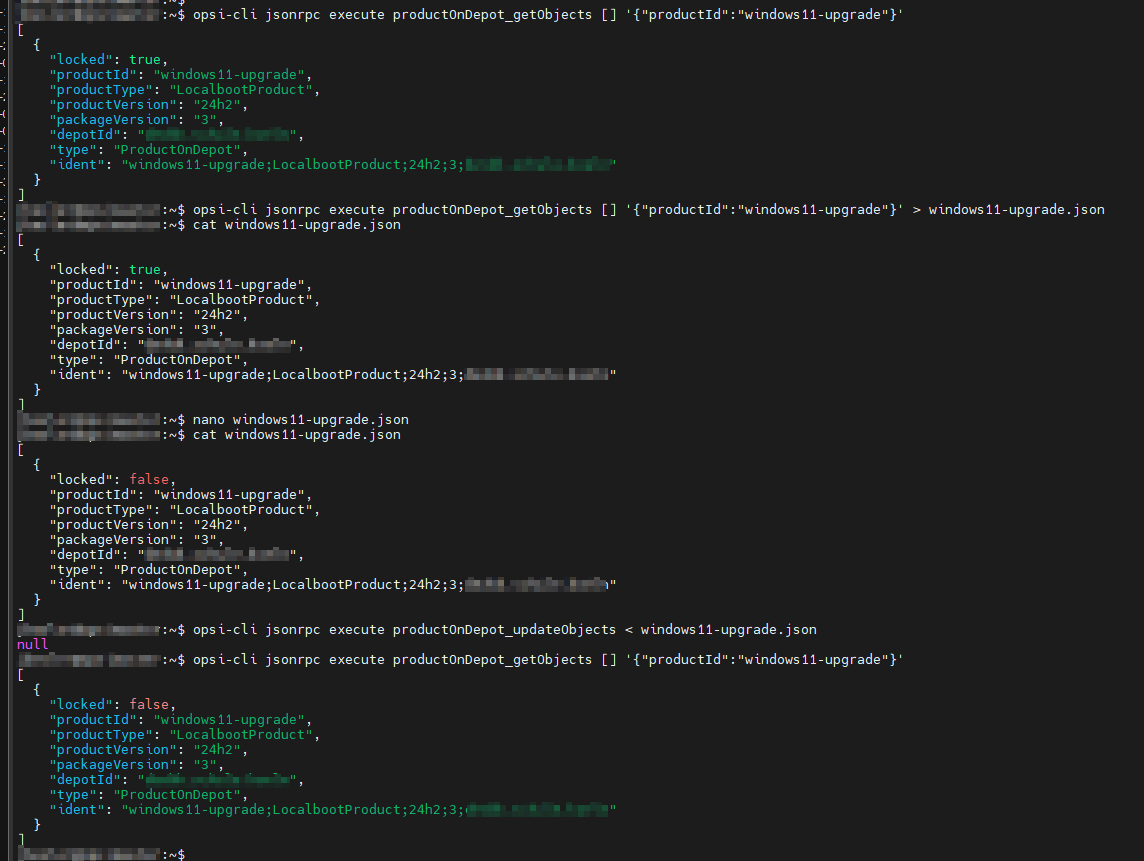The height and width of the screenshot is (861, 1144).
Task: Click the "ProductOnDepot" type value in bottom block
Action: (x=178, y=795)
